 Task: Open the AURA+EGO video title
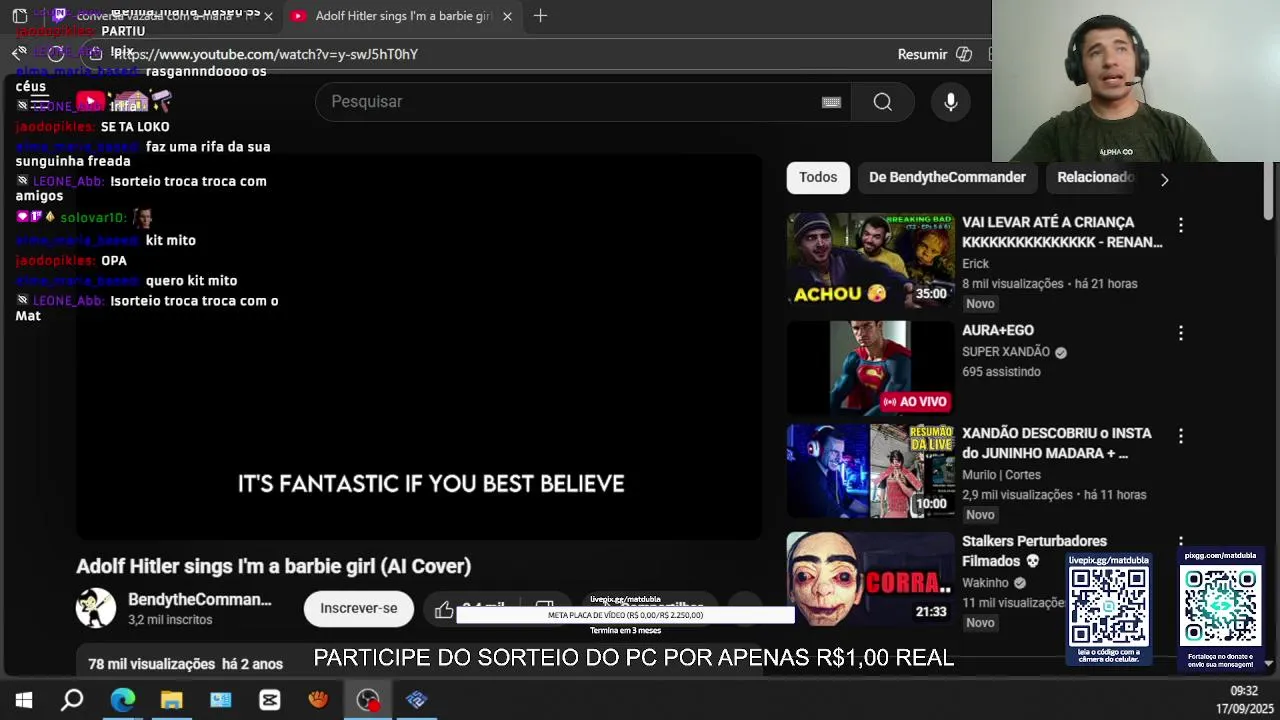[x=998, y=330]
